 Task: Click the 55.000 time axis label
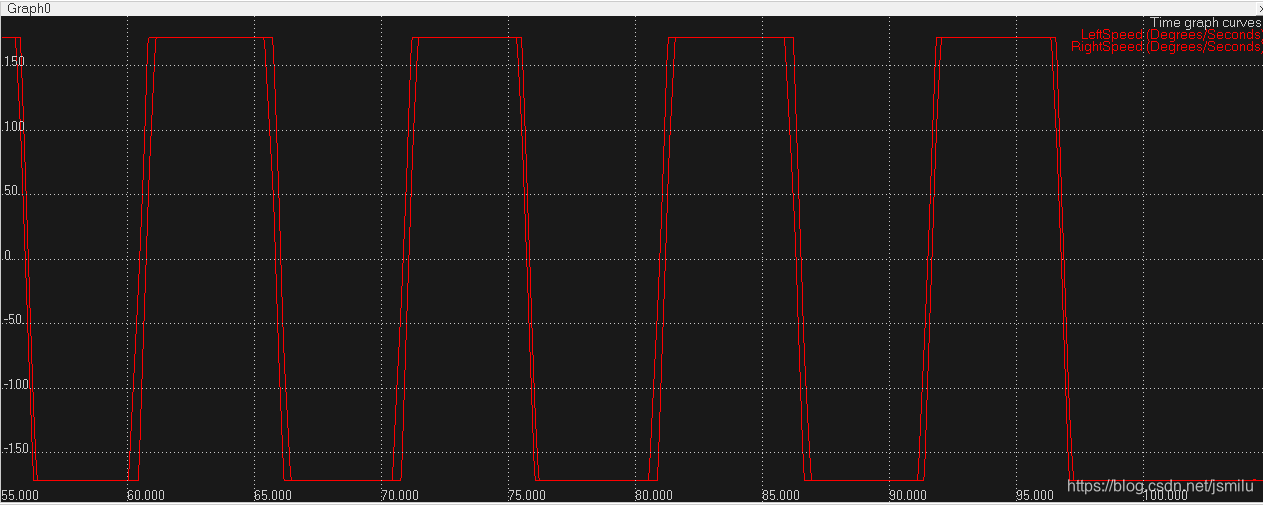point(20,495)
